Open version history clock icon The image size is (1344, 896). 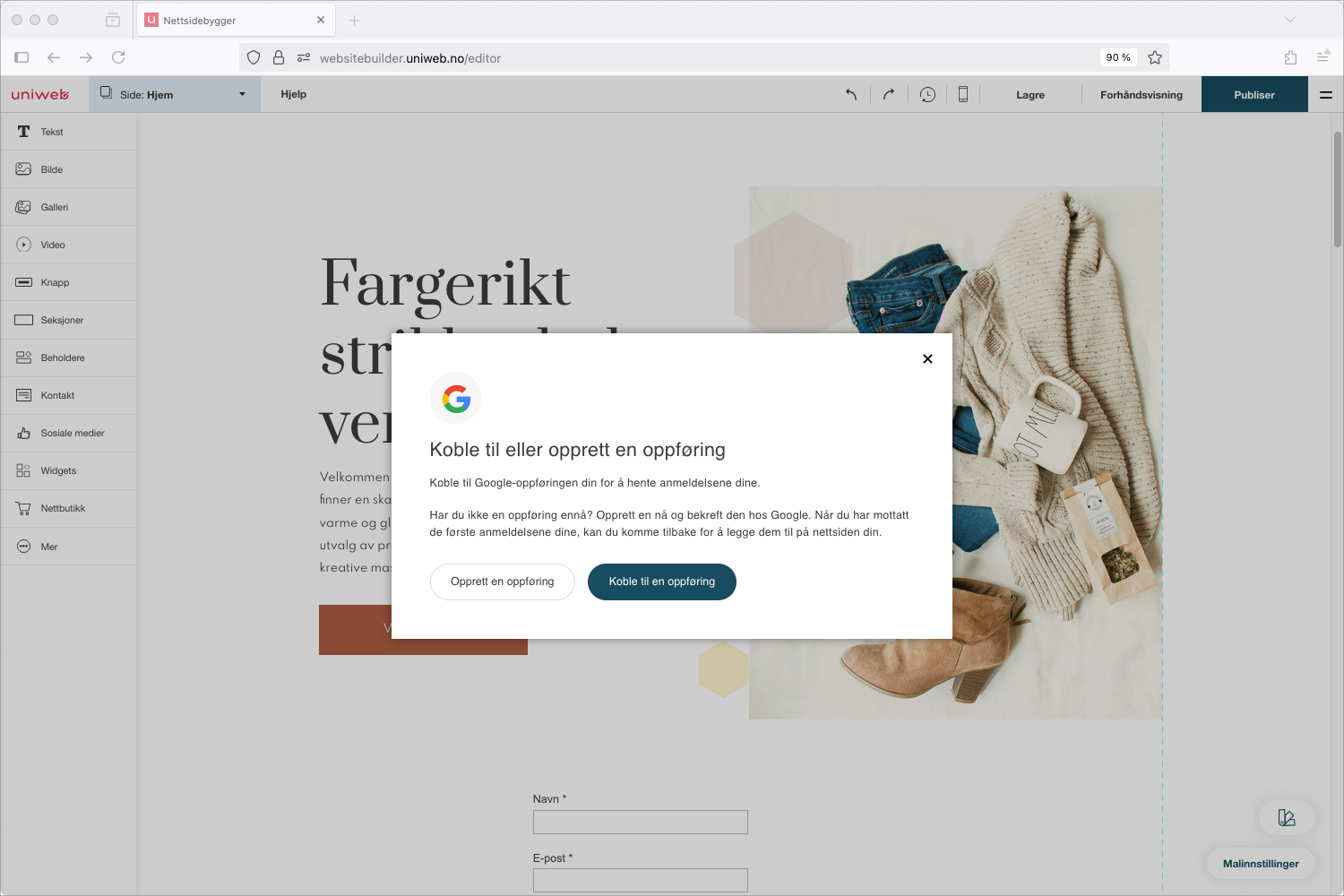927,94
